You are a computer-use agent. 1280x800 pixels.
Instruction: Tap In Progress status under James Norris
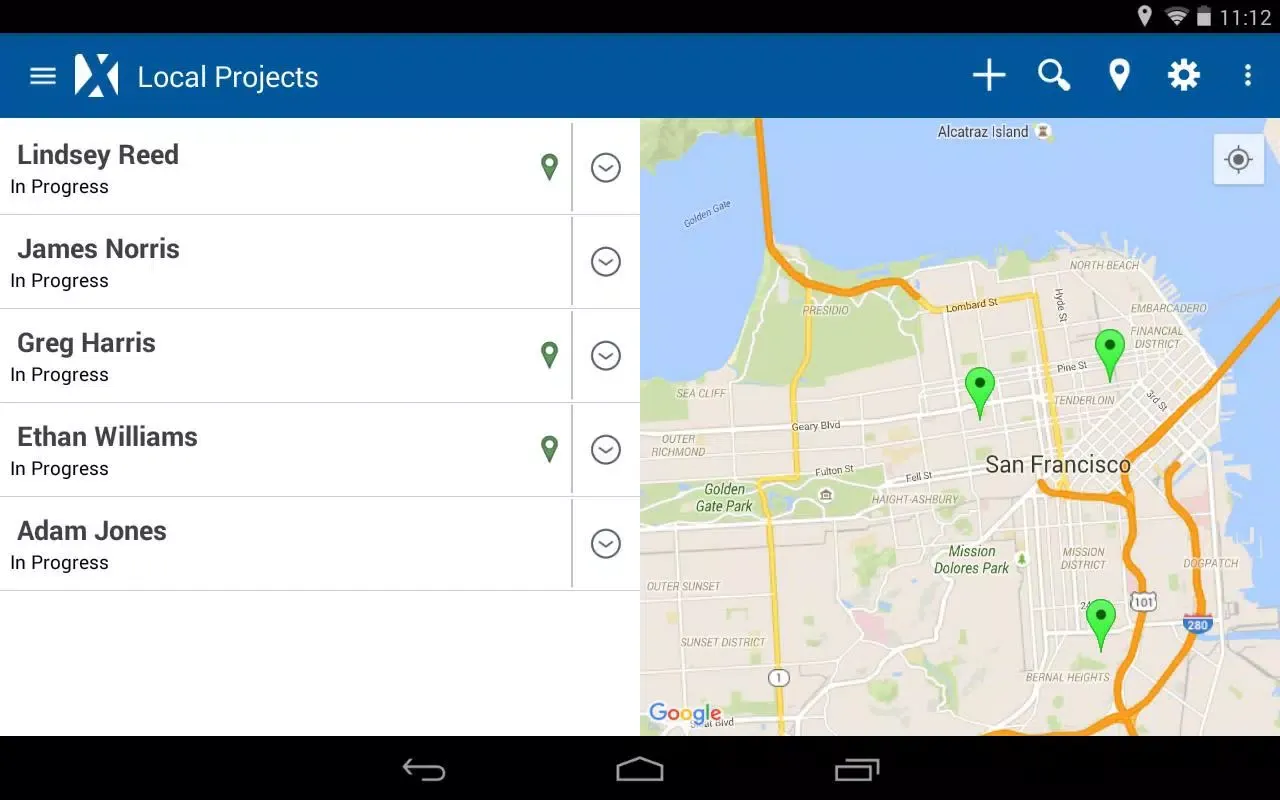click(x=60, y=281)
